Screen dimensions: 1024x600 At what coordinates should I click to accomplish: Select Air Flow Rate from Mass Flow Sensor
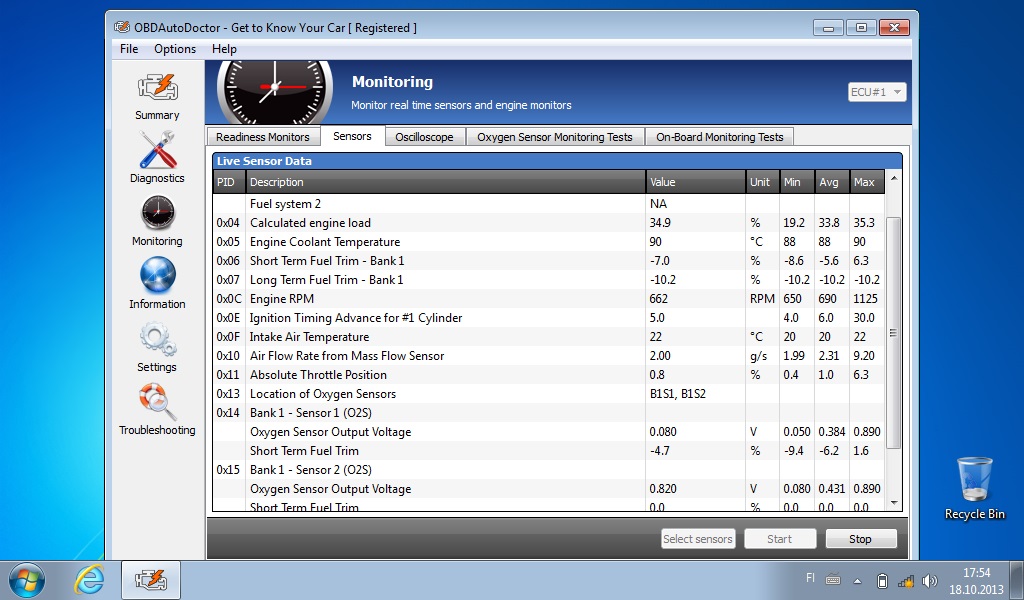pos(549,355)
